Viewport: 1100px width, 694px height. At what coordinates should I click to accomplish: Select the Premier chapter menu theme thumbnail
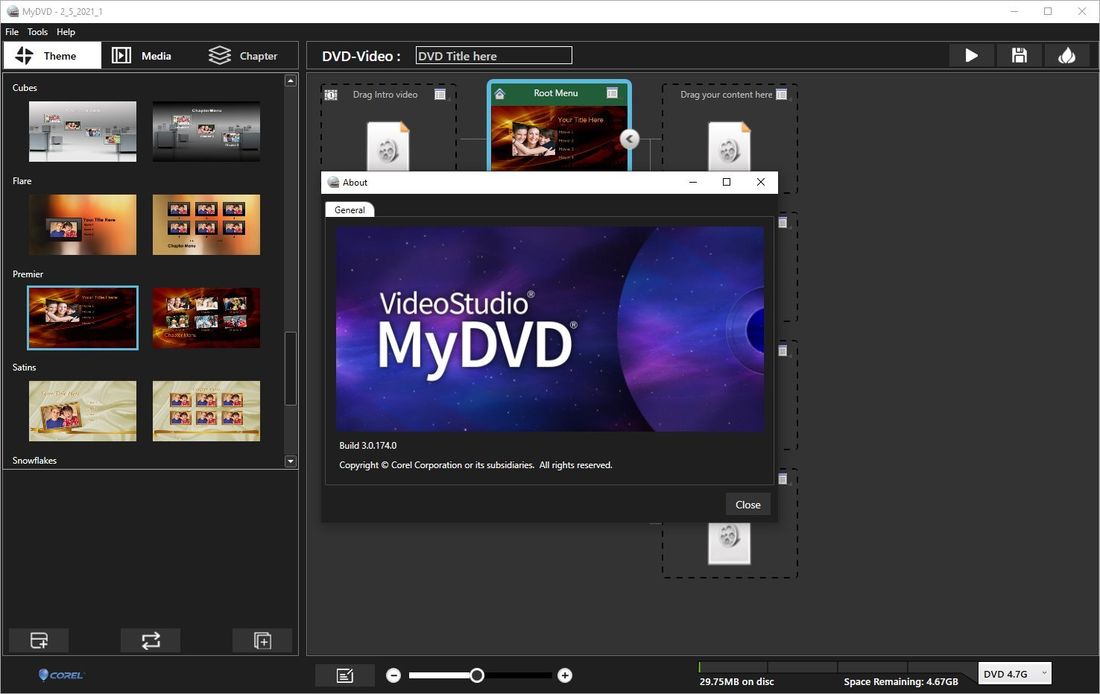point(206,318)
